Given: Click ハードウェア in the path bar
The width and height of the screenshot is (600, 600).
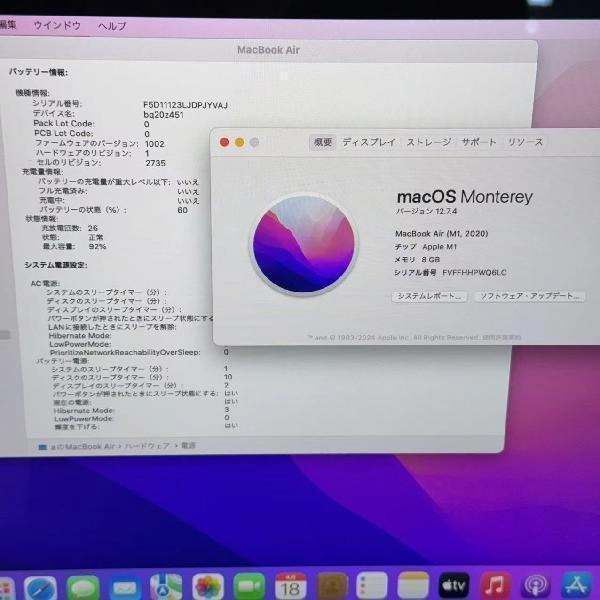Looking at the screenshot, I should point(147,446).
